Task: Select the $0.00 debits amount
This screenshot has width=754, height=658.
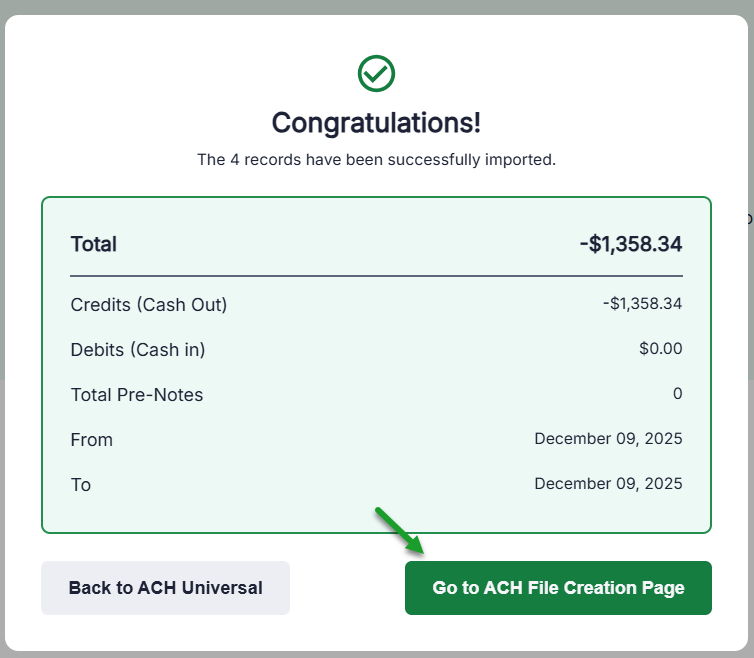Action: coord(661,349)
